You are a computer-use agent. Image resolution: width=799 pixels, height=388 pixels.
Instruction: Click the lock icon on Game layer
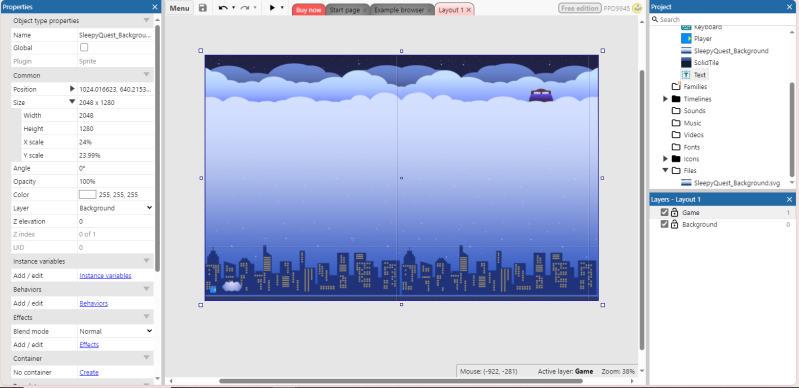[674, 213]
